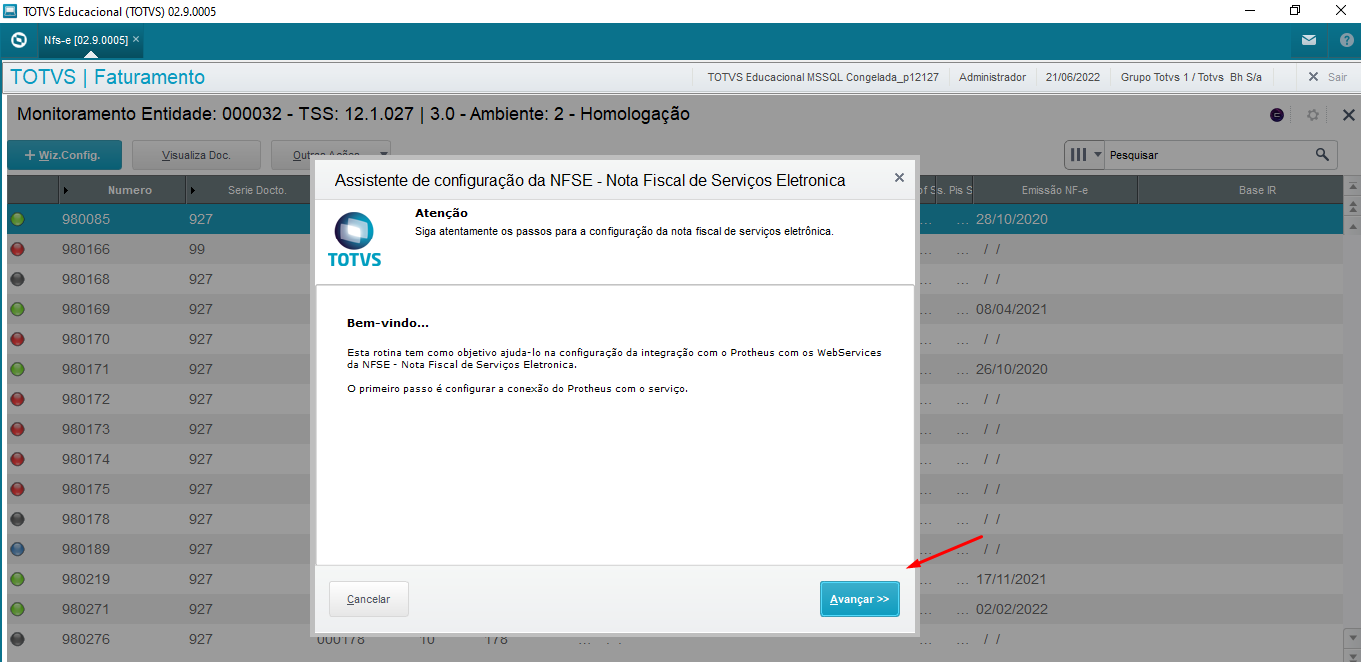
Task: Click the green status dot of row 980085
Action: (17, 219)
